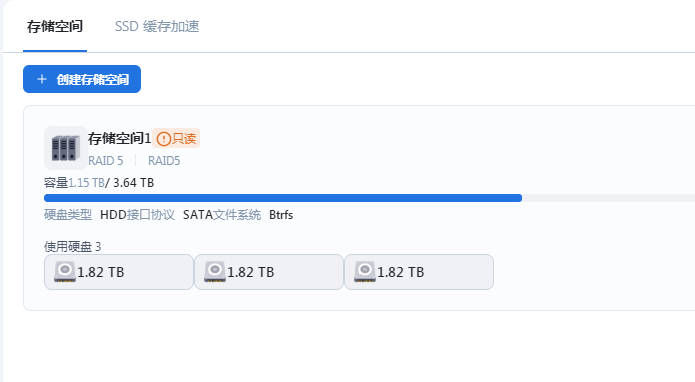This screenshot has height=382, width=695.
Task: Click the Btrfs file system label
Action: [281, 215]
